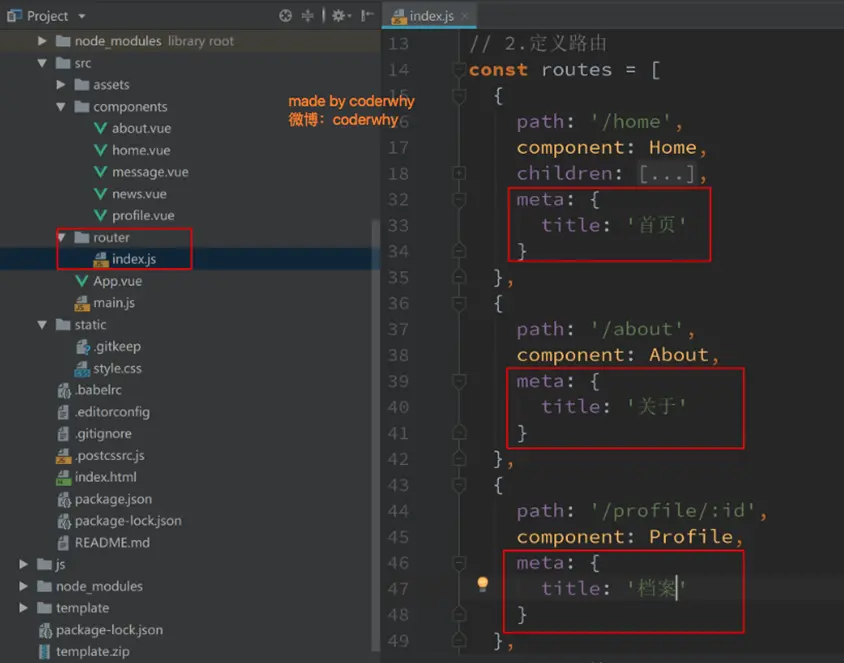Fold the profile meta block at line 46
This screenshot has height=663, width=844.
click(459, 563)
